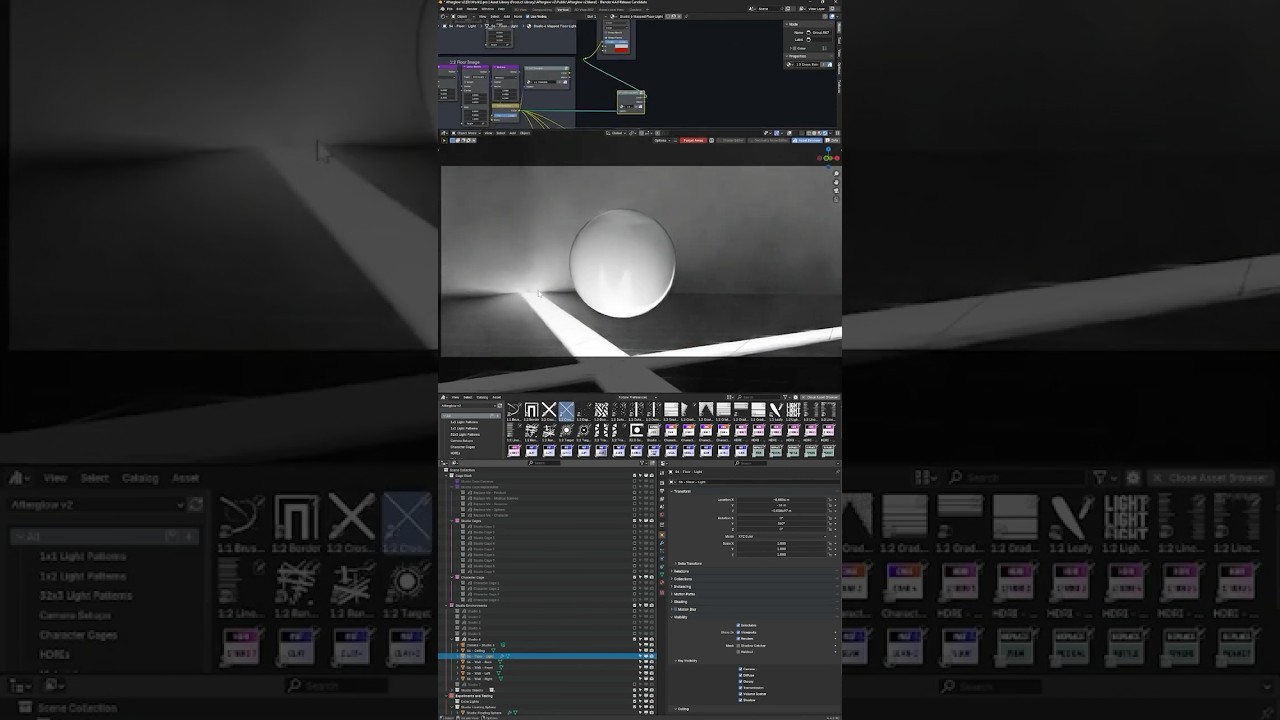Open the File menu in Blender
Screen dimensions: 1280x720
(x=450, y=9)
